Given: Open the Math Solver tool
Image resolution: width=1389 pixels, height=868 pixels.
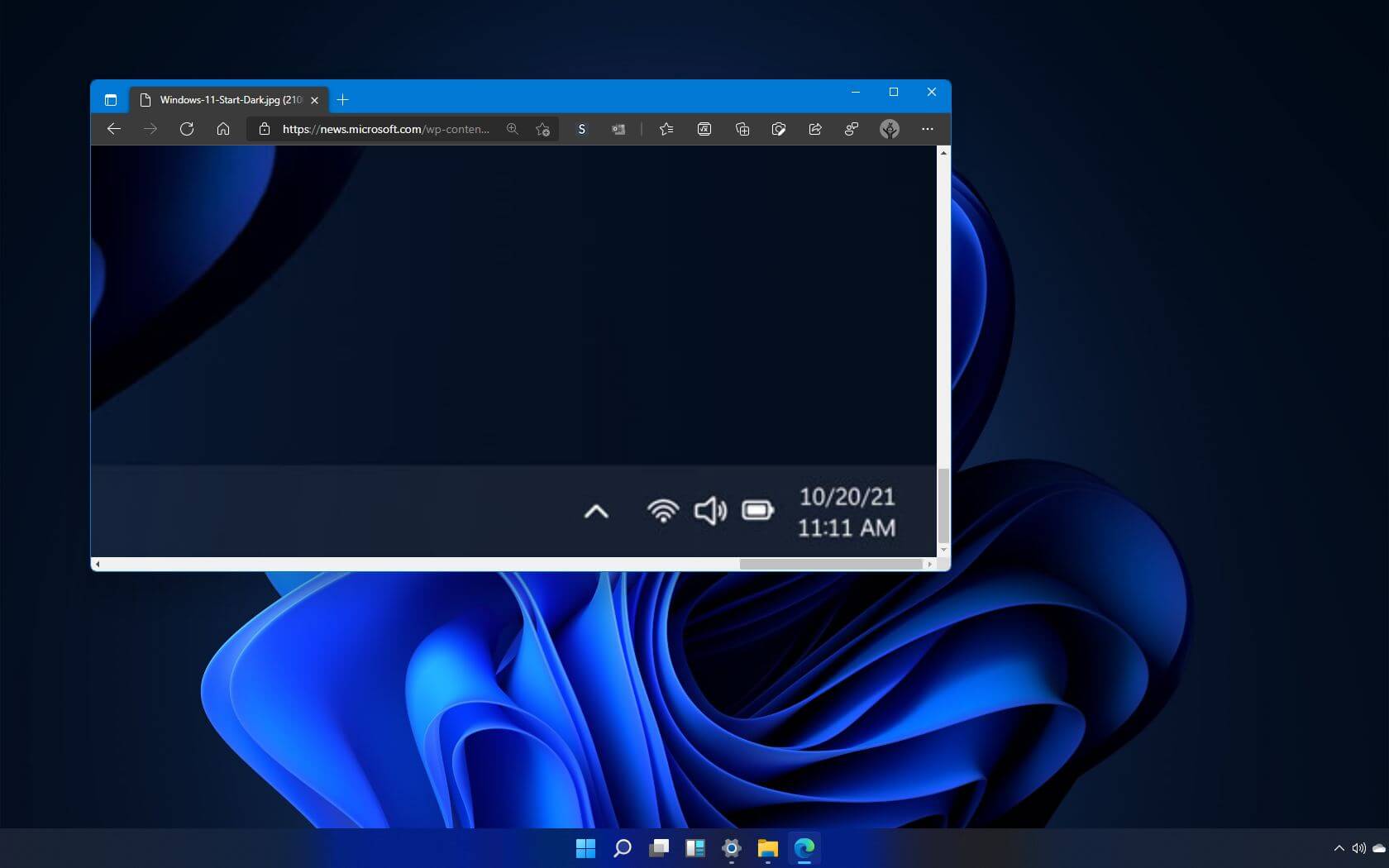Looking at the screenshot, I should point(704,129).
